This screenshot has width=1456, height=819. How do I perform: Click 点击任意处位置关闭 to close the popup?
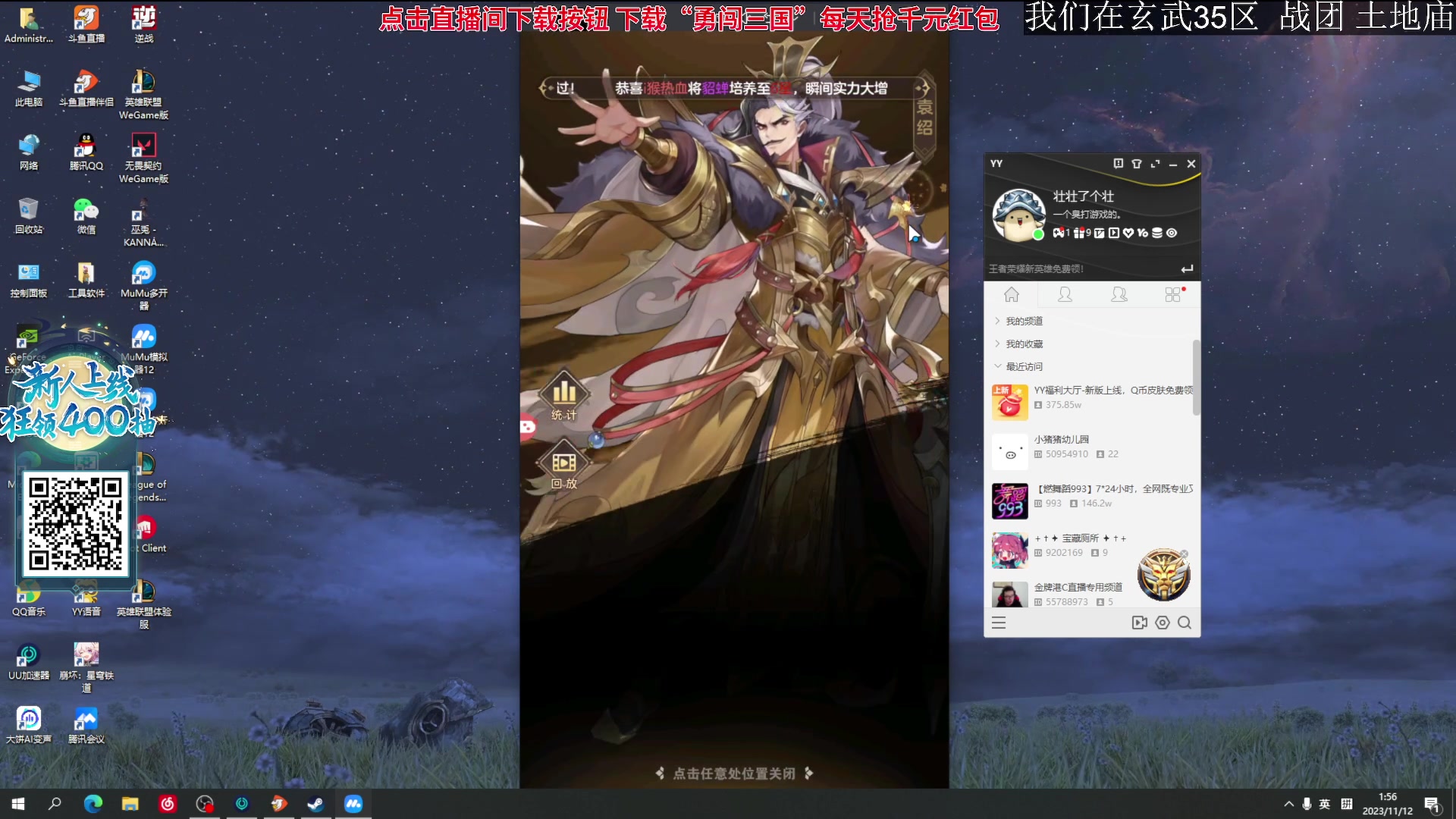pyautogui.click(x=734, y=773)
